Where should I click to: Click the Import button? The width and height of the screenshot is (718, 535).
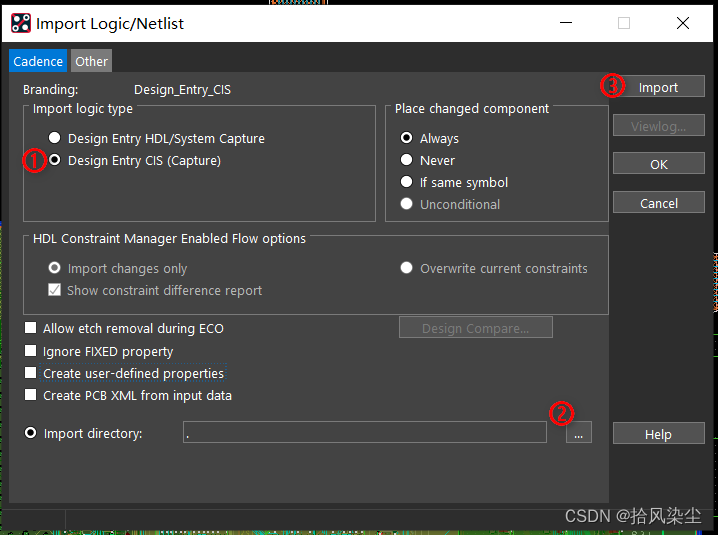pos(658,87)
